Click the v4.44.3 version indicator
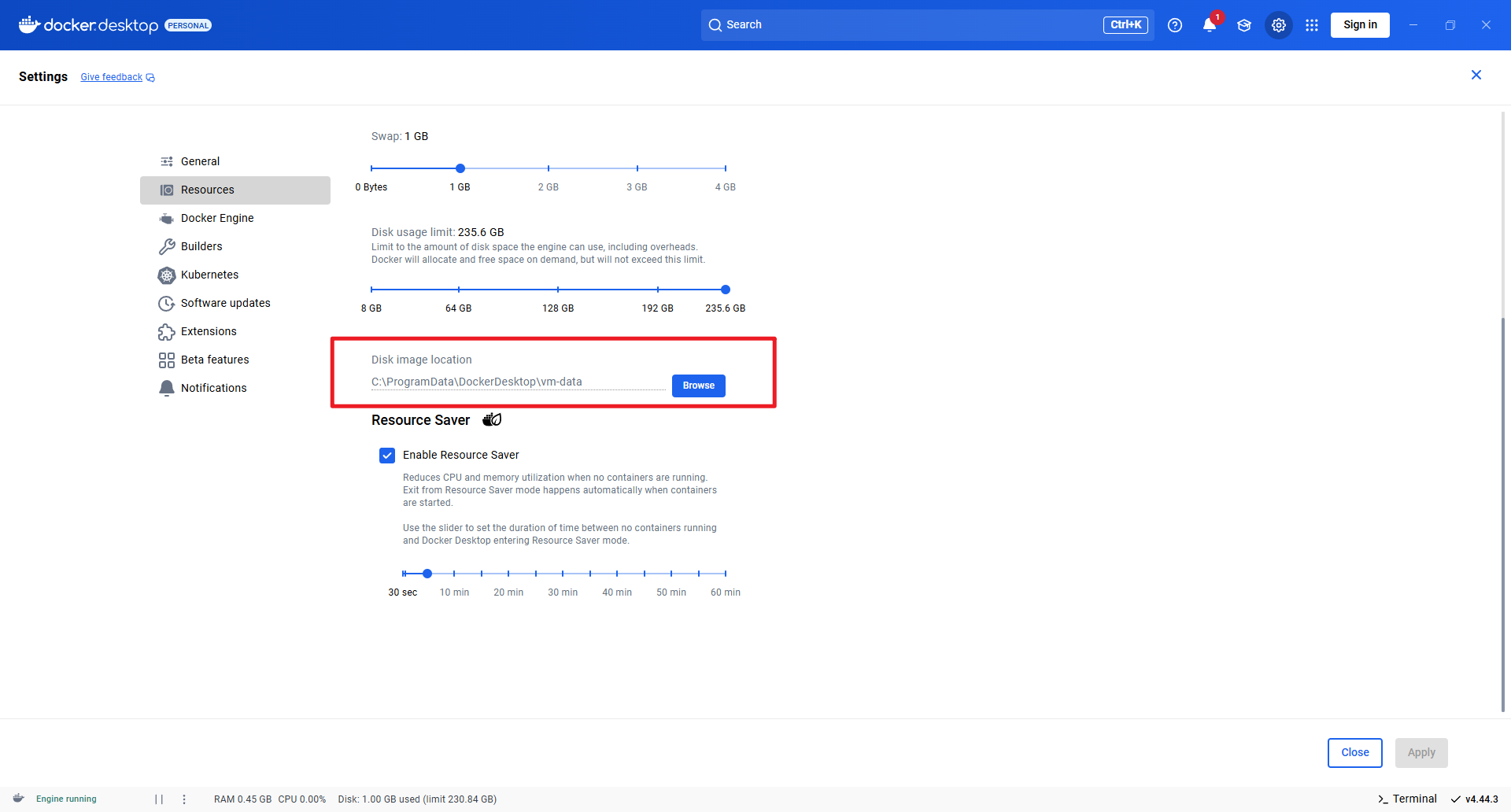The width and height of the screenshot is (1511, 812). [x=1475, y=799]
